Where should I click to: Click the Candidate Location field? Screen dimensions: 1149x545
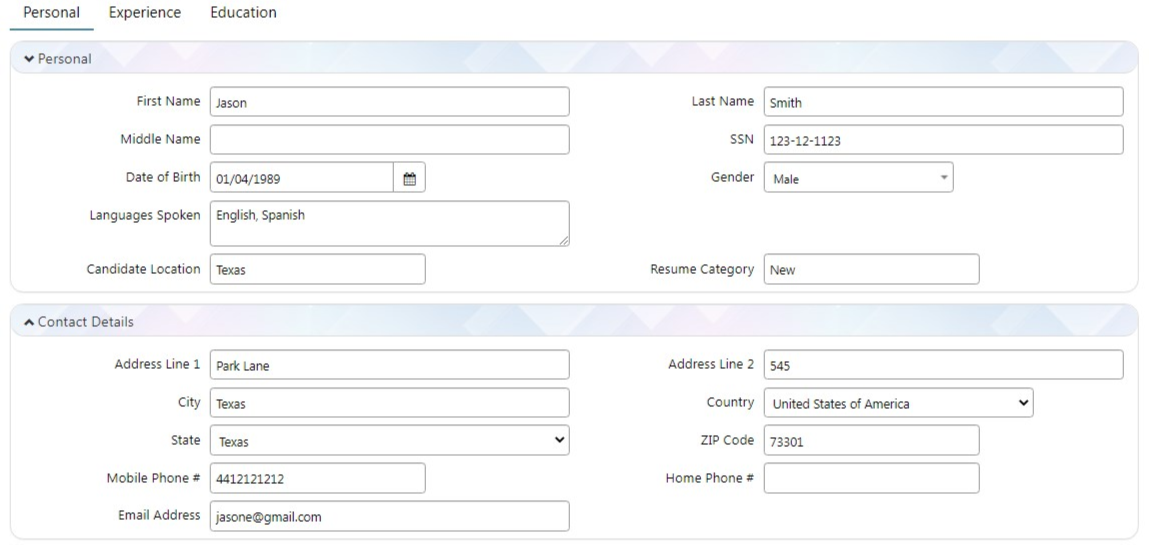point(317,269)
